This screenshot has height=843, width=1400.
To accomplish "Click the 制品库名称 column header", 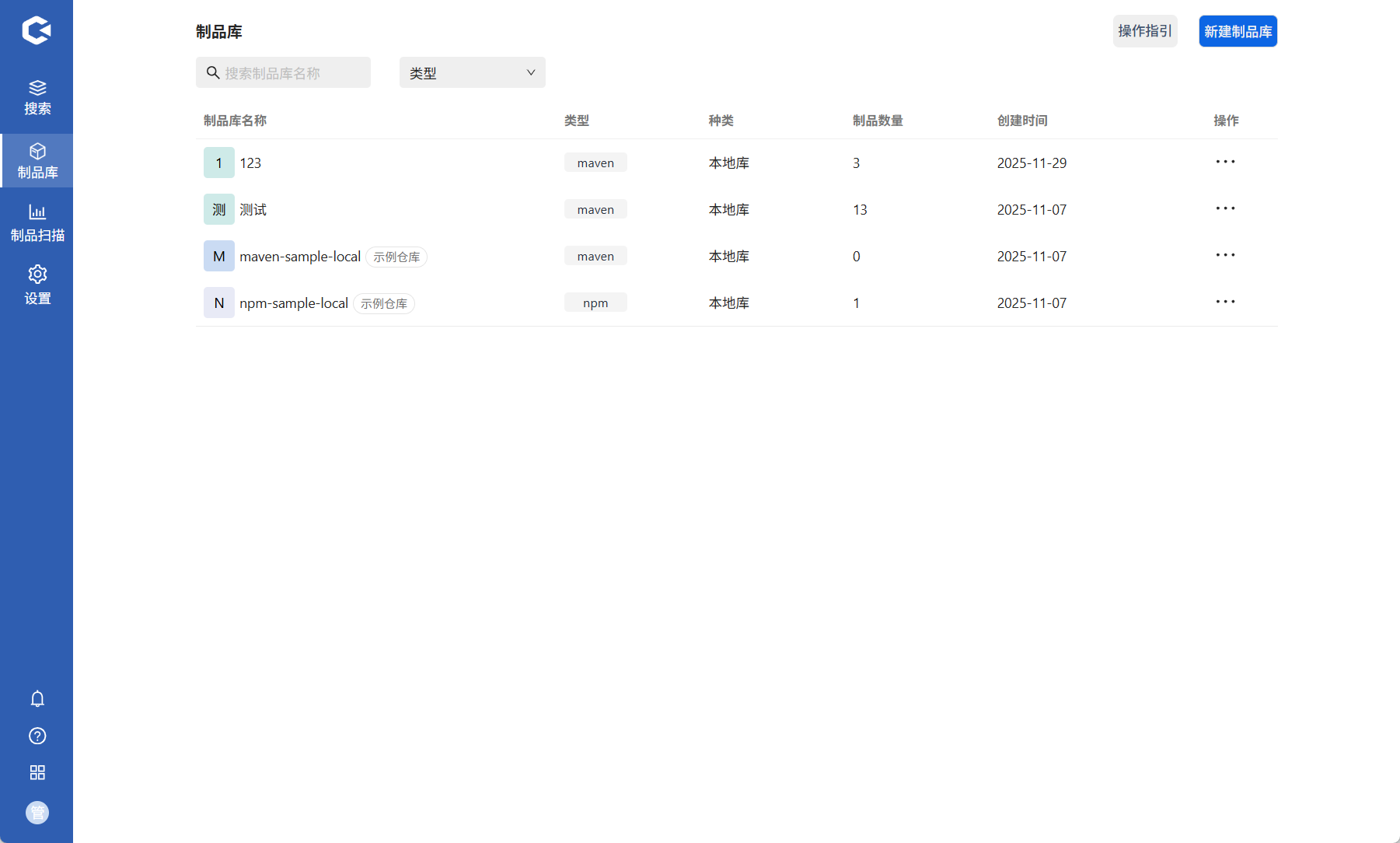I will [x=235, y=121].
